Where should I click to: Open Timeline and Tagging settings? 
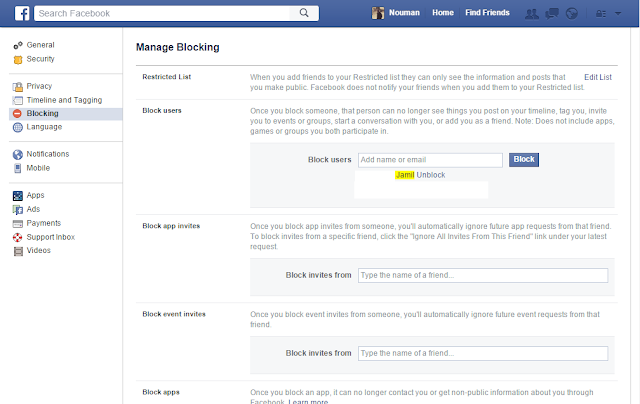tap(64, 100)
